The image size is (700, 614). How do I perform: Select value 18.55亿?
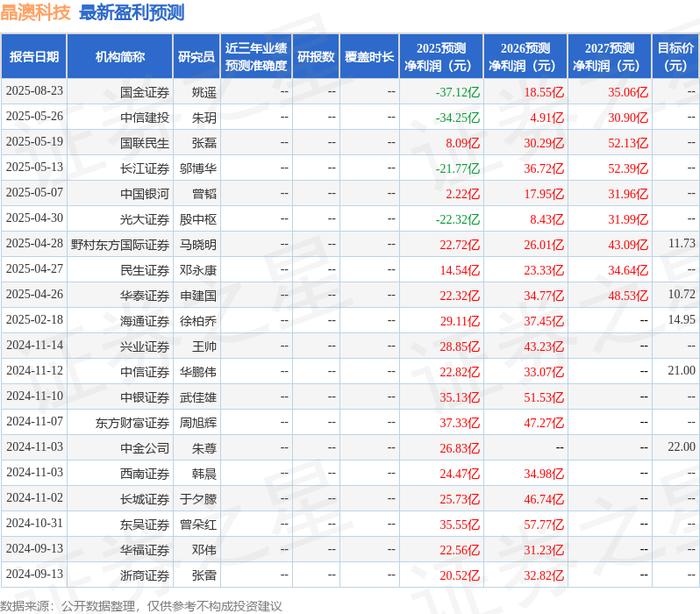pos(544,92)
